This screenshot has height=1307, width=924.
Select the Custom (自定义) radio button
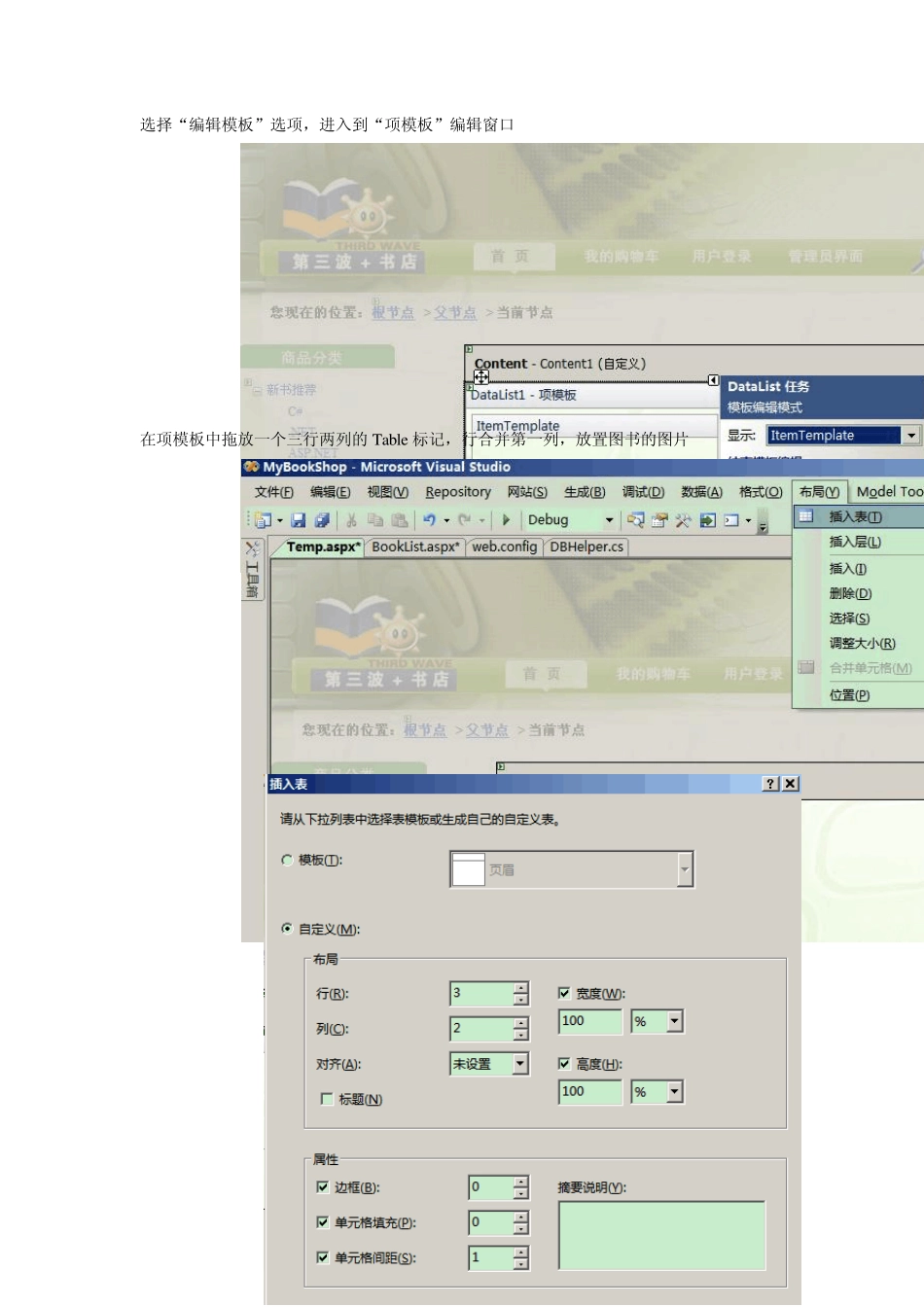(287, 929)
